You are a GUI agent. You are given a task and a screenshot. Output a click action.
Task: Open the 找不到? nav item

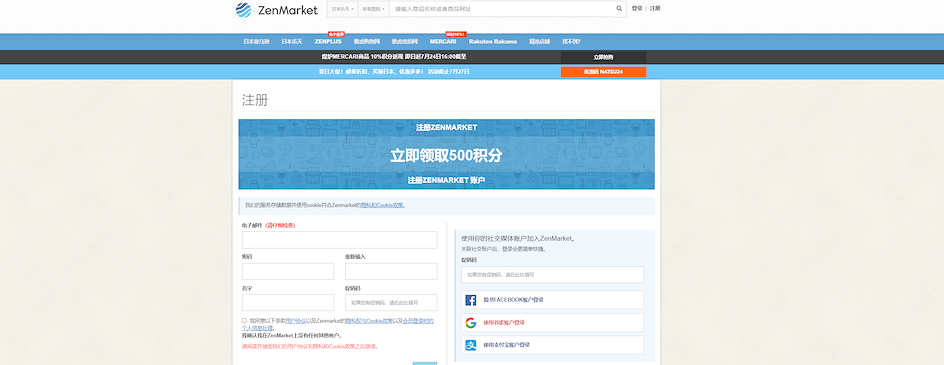click(x=571, y=42)
